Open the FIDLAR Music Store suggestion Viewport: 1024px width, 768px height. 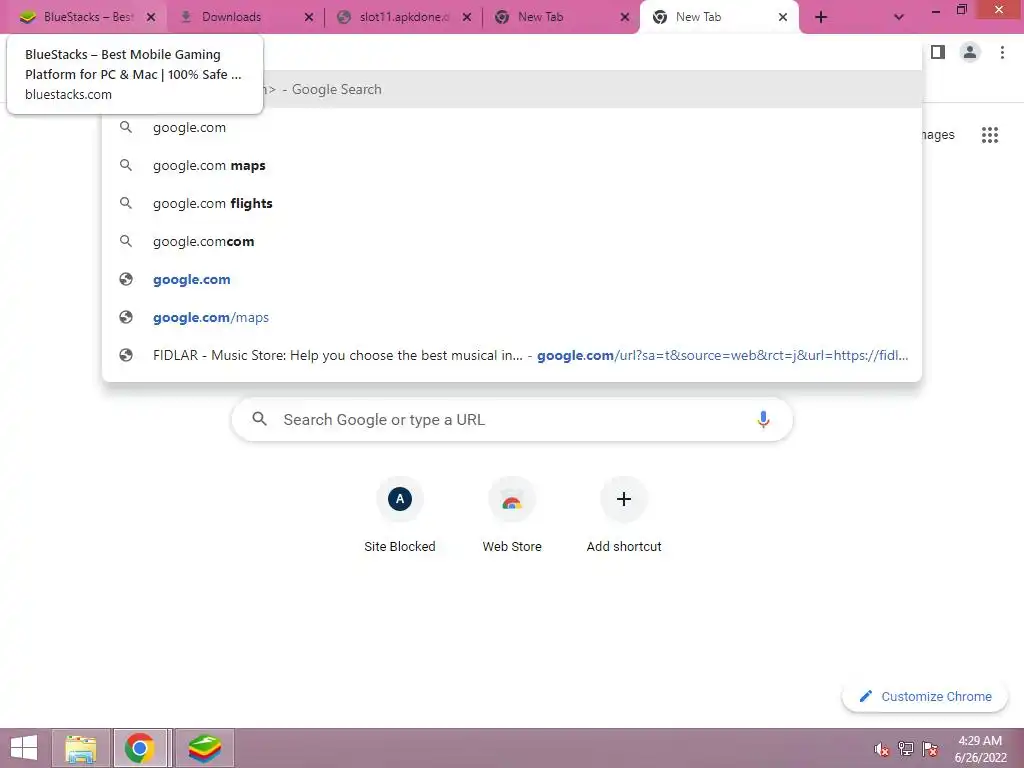(x=512, y=355)
